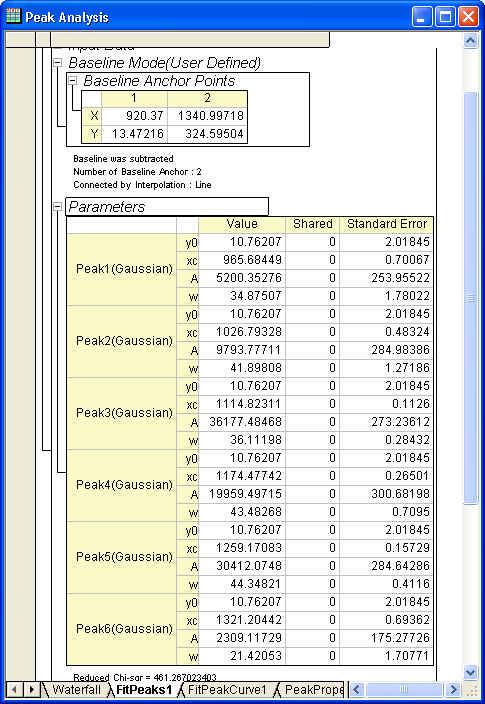Select the Peak4(Gaussian) row label
485x704 pixels.
point(124,485)
